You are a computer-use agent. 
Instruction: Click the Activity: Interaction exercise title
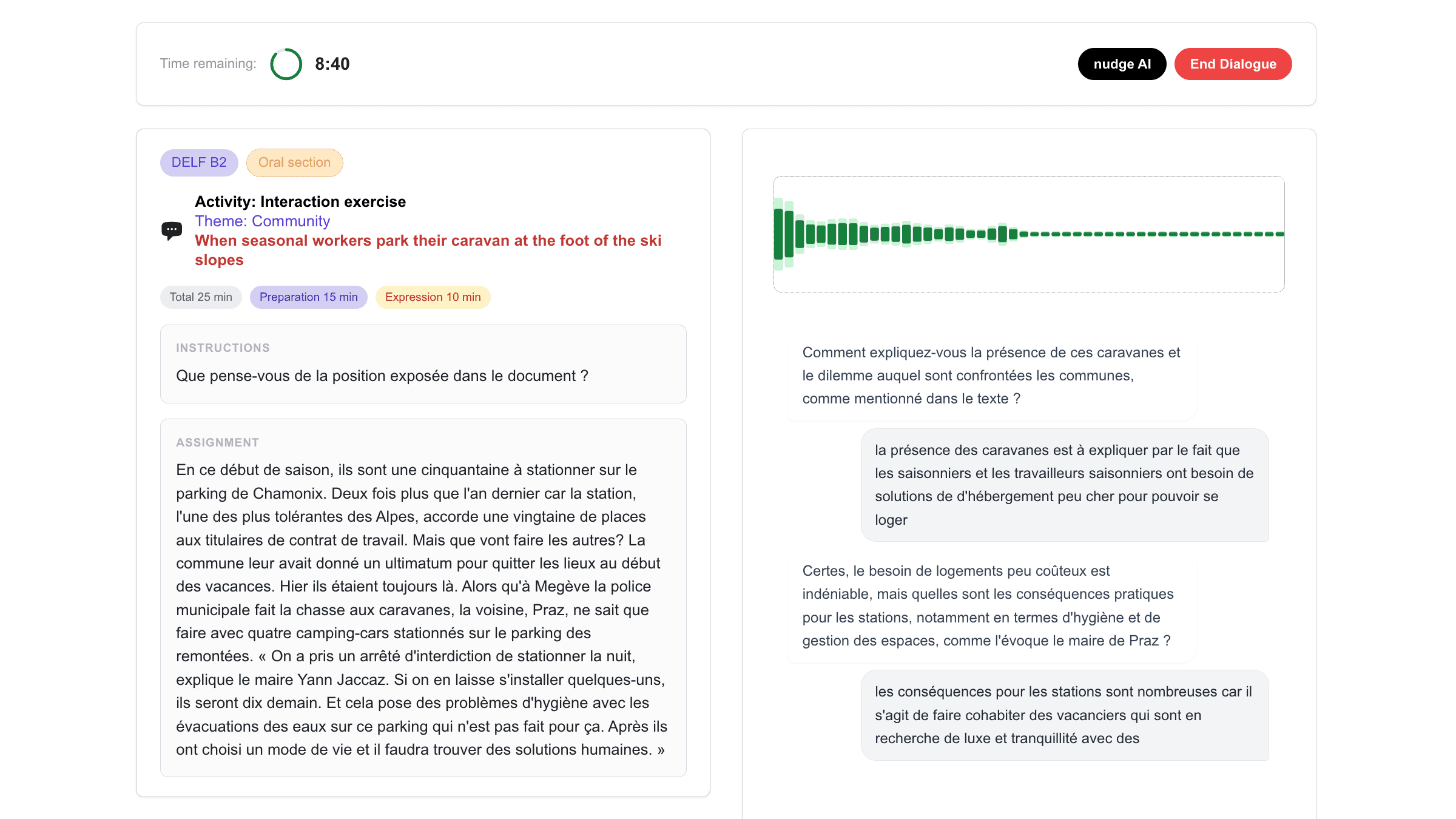(x=300, y=201)
